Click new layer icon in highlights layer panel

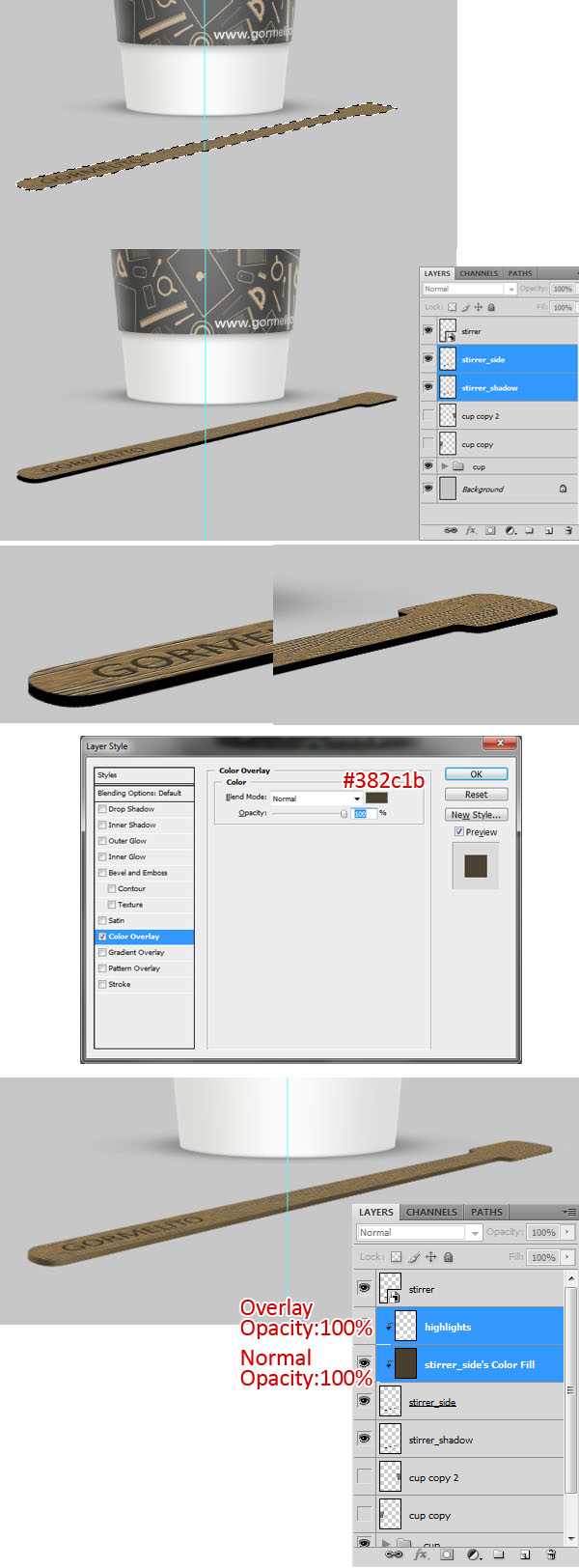[x=525, y=1554]
